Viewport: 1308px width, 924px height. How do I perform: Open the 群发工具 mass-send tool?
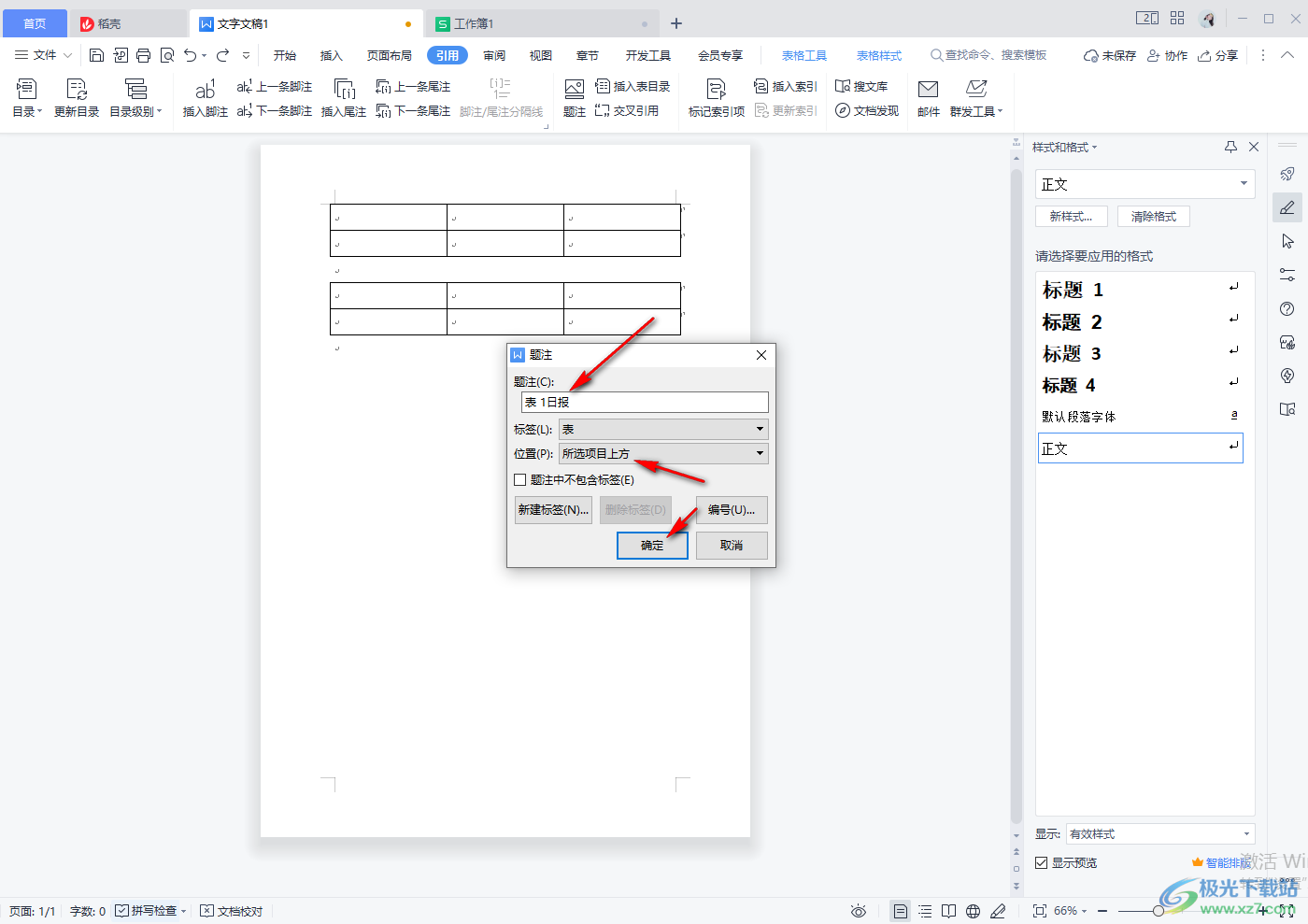coord(976,98)
